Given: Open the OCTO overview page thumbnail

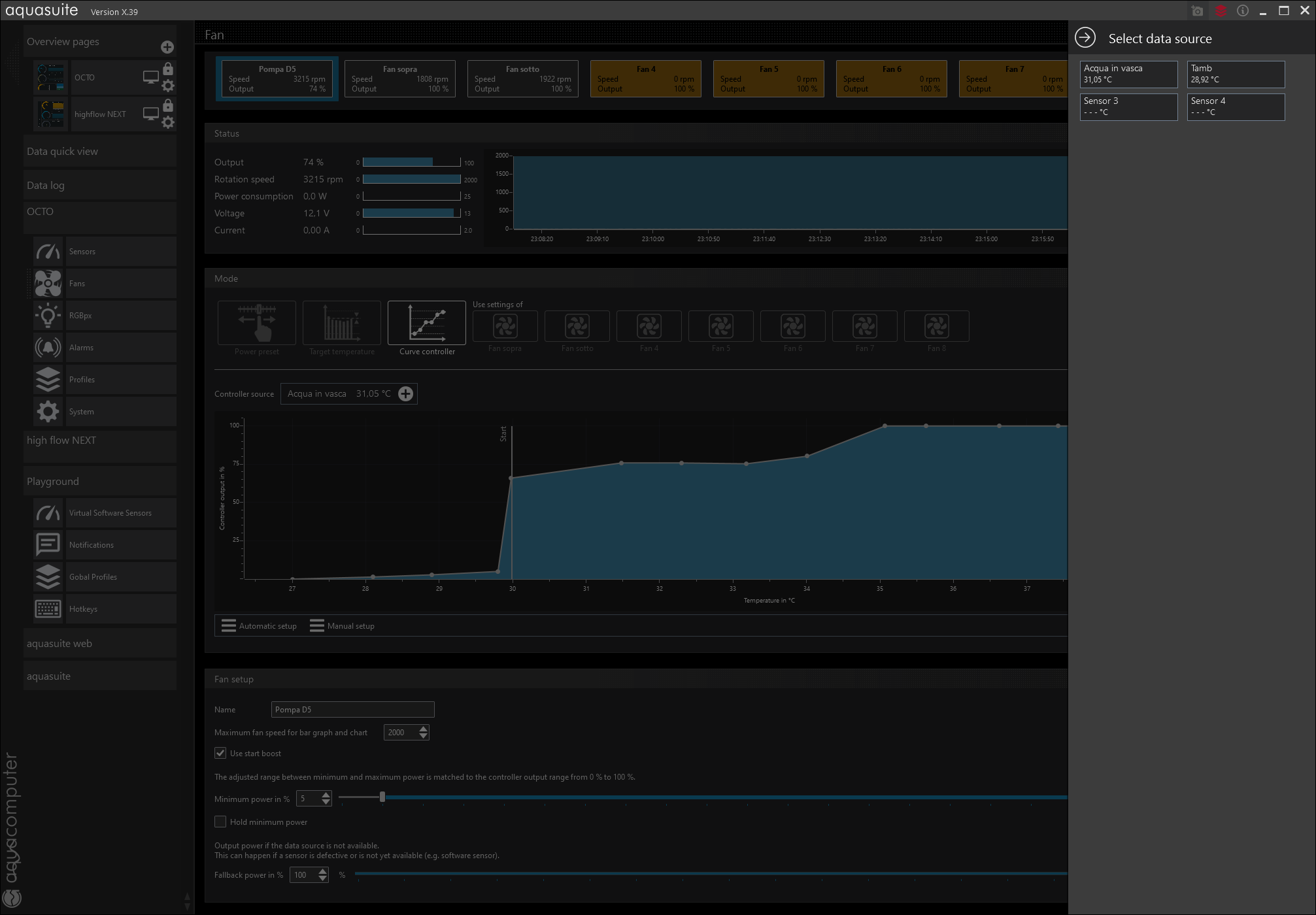Looking at the screenshot, I should pos(50,78).
